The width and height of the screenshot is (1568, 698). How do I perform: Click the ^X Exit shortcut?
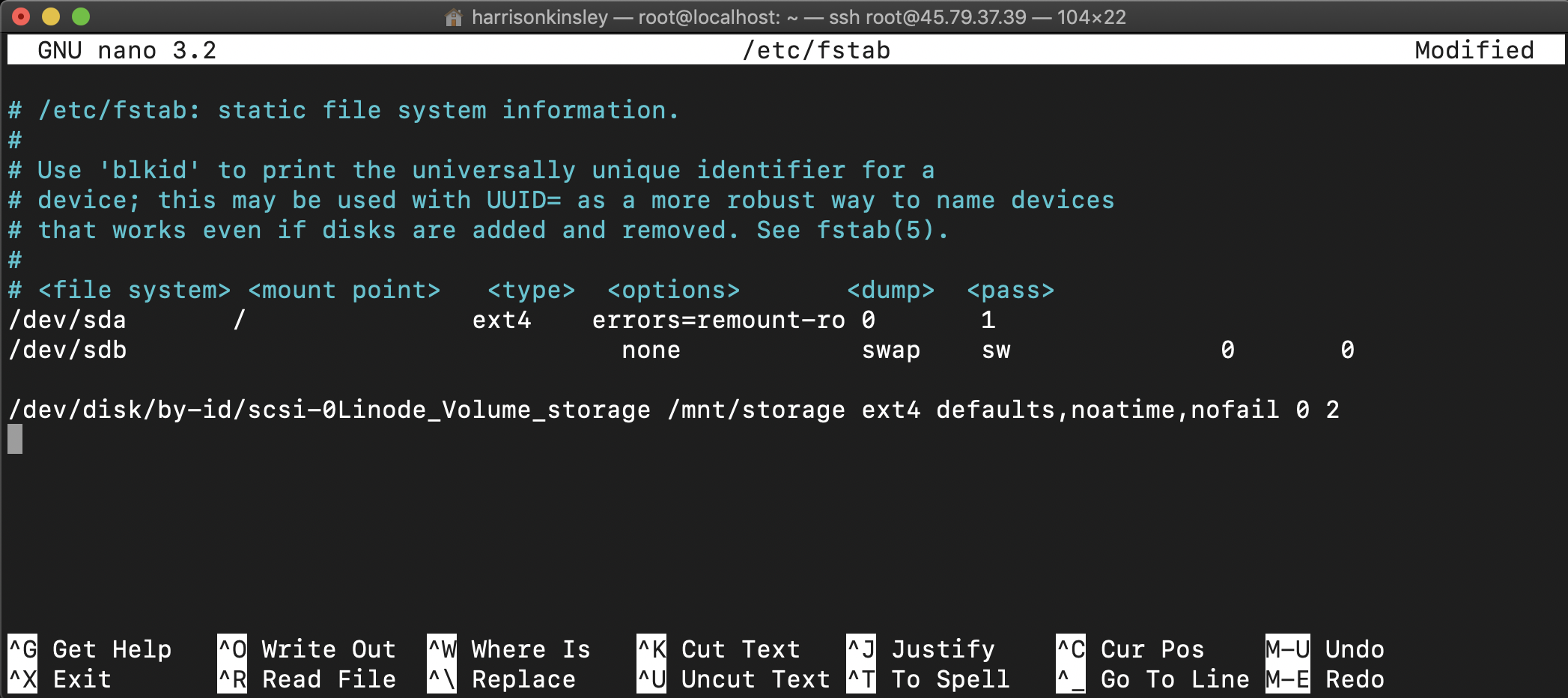pos(60,679)
